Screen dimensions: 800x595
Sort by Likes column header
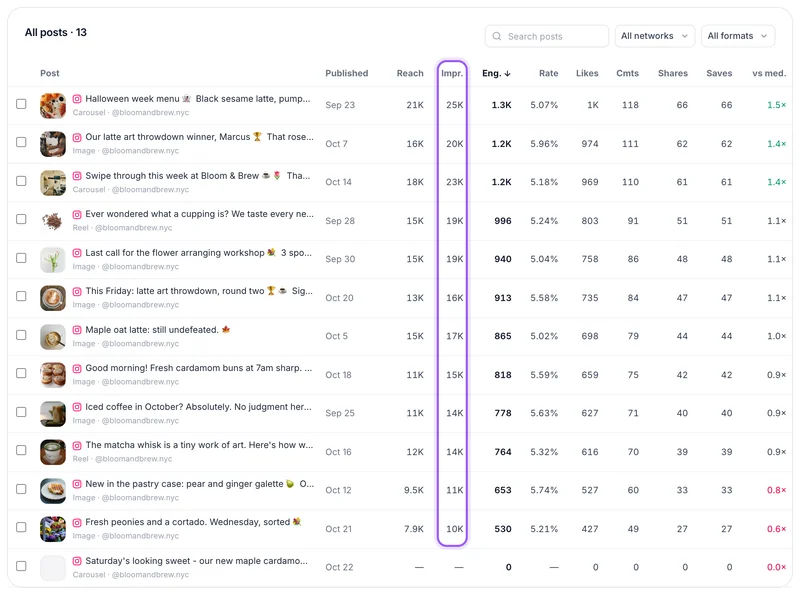tap(587, 73)
